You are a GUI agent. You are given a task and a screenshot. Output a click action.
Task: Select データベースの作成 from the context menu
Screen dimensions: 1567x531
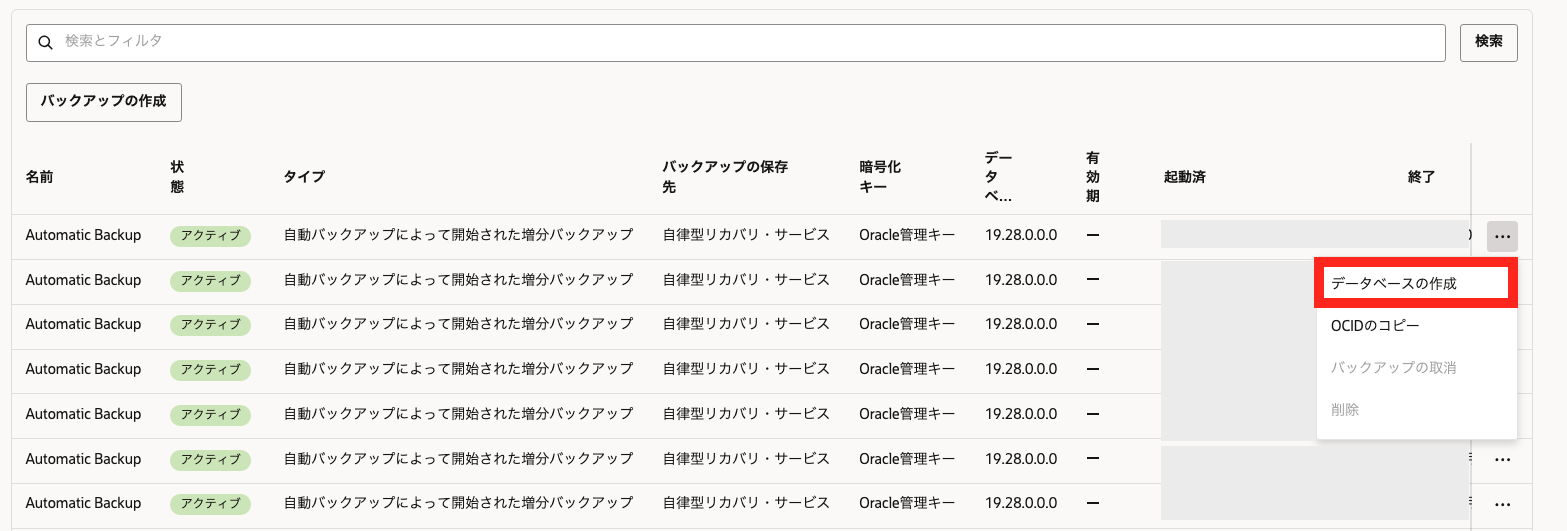(x=1415, y=283)
